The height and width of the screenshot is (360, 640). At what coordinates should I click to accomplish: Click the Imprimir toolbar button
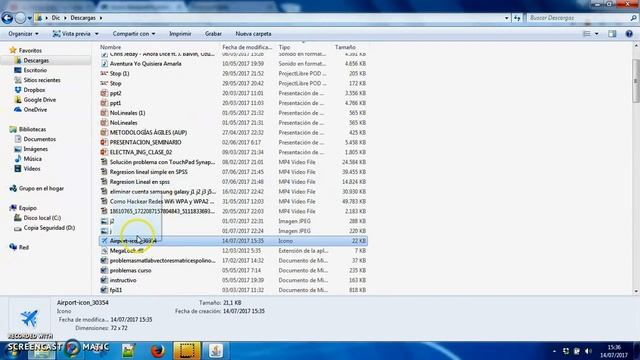tap(180, 34)
